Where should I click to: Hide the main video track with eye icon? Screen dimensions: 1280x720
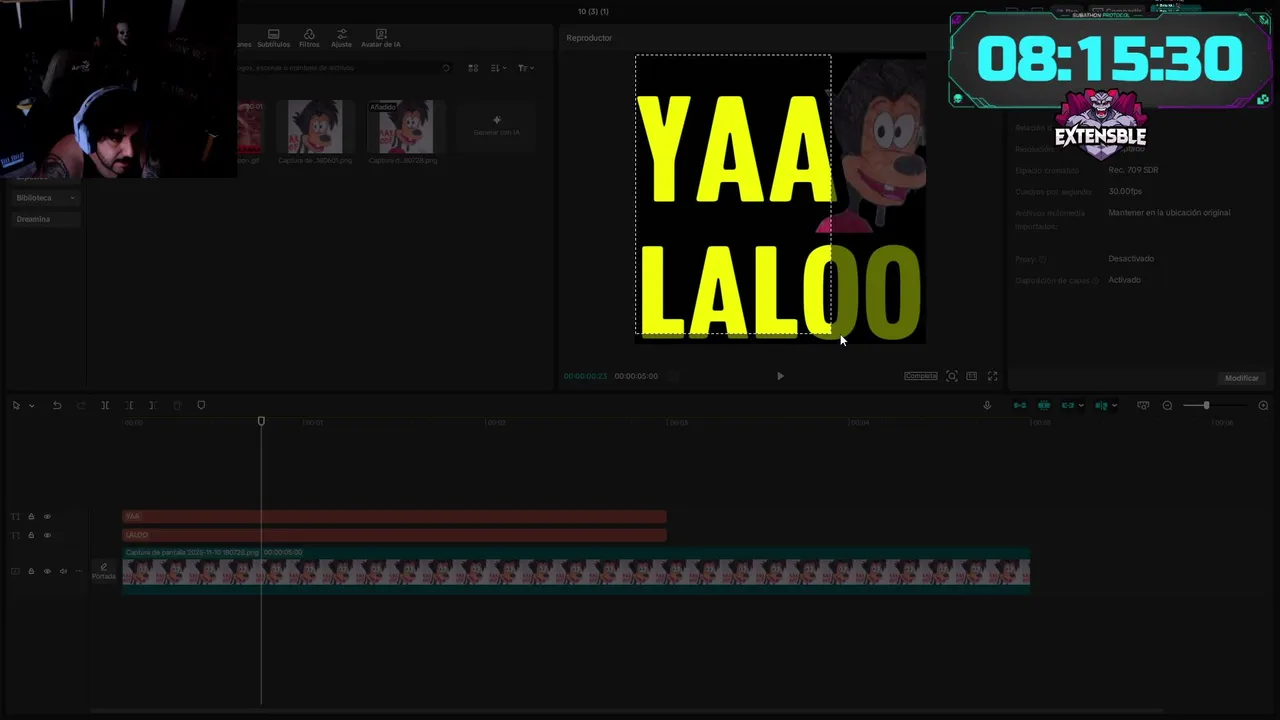[x=47, y=571]
